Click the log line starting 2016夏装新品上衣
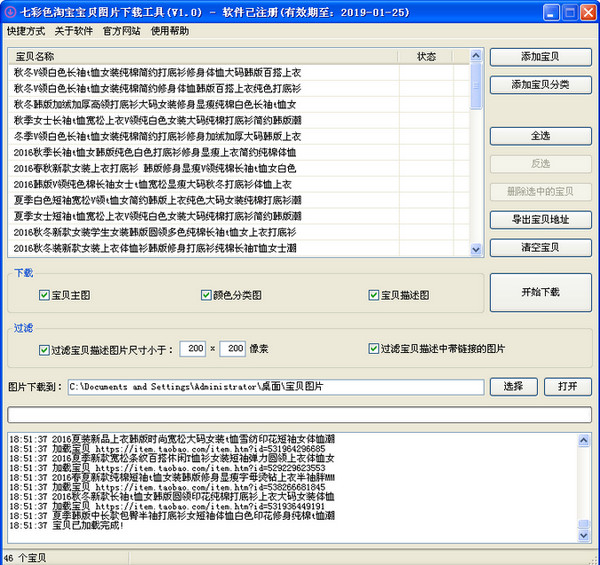 pyautogui.click(x=172, y=439)
